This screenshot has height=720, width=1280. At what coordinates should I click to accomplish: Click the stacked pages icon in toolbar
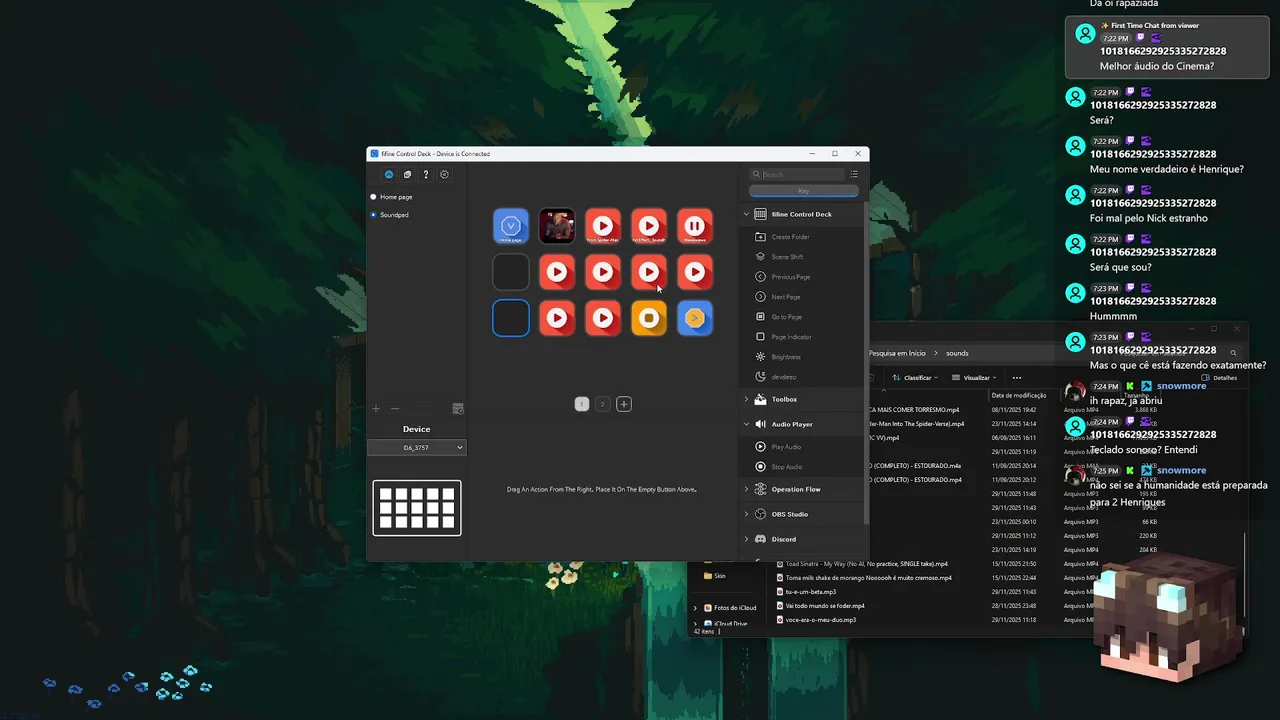click(407, 175)
